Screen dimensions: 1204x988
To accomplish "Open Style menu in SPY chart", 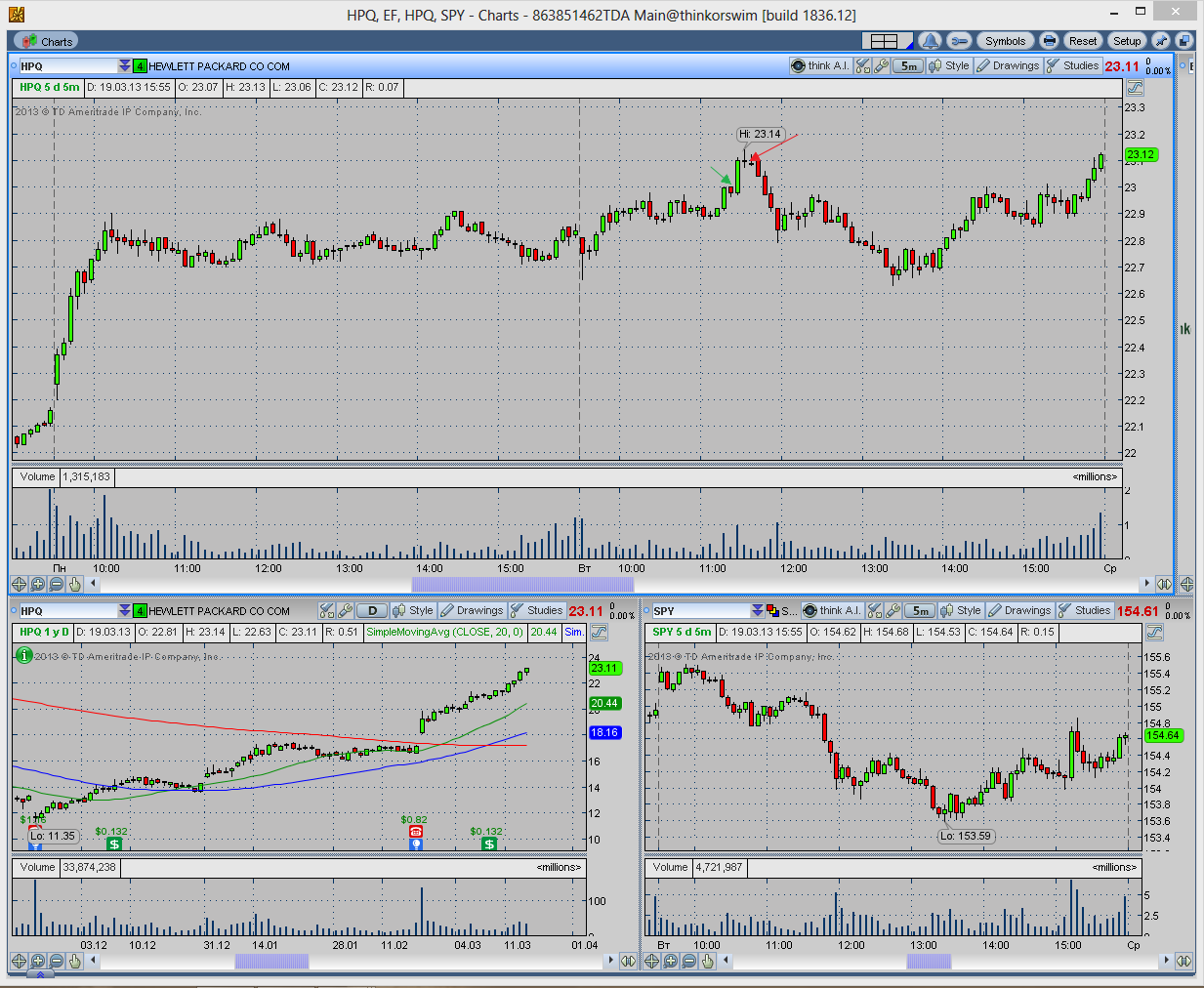I will [961, 610].
